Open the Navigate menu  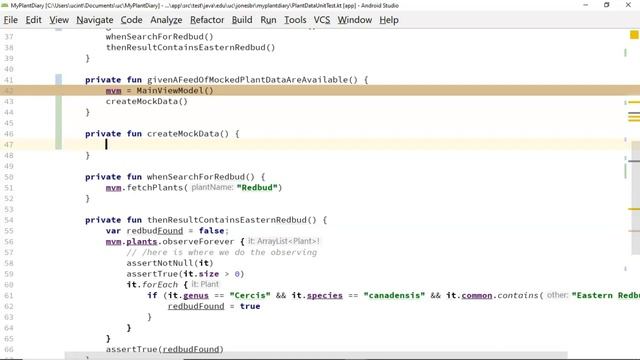point(95,20)
